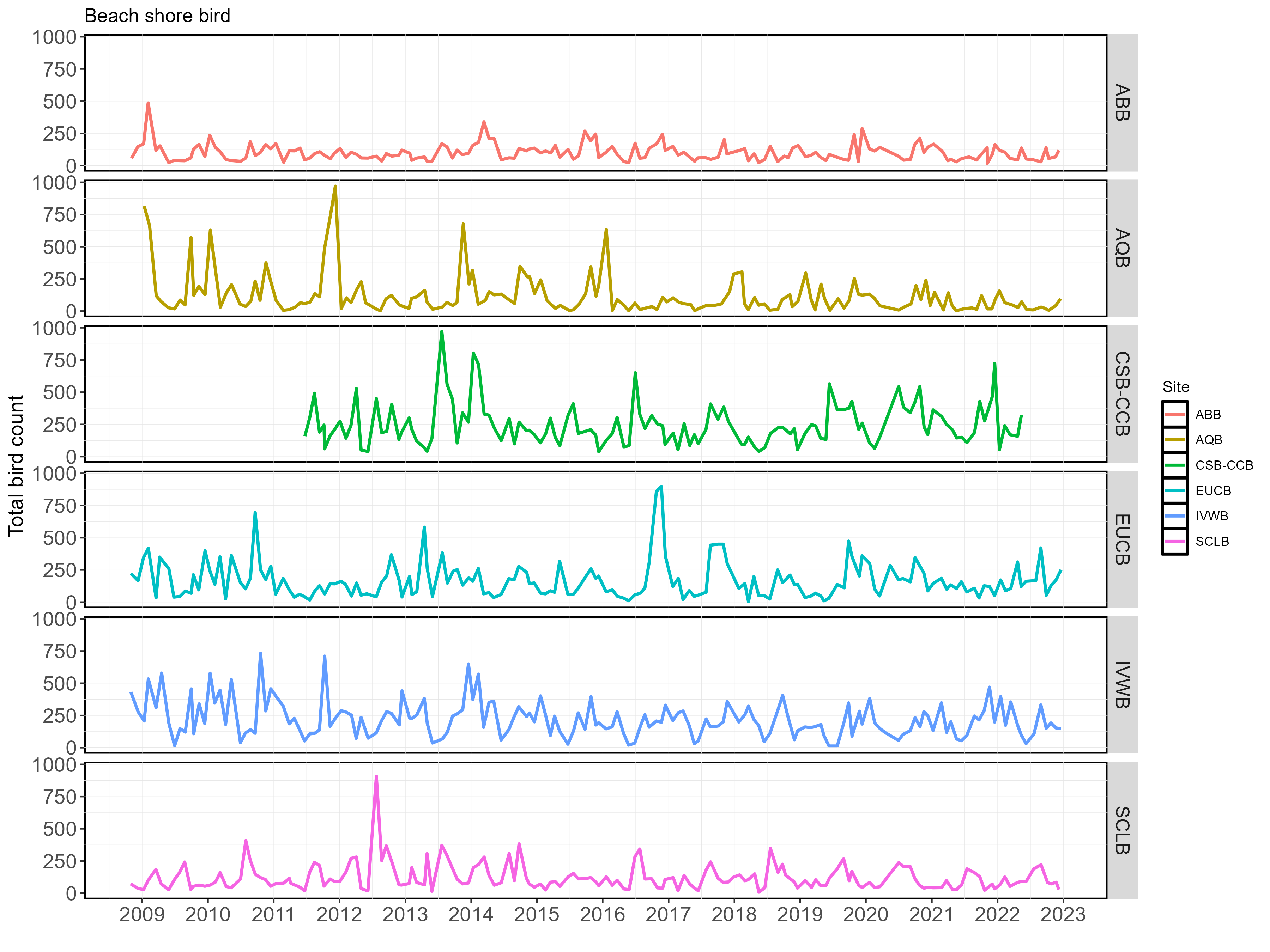Click the 2023 x-axis tick label

[x=1063, y=915]
